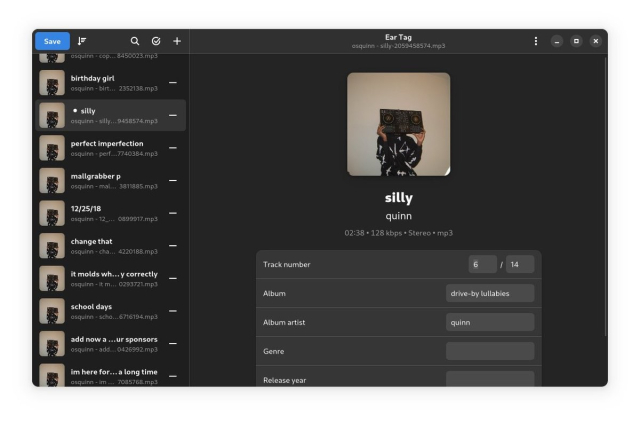This screenshot has height=422, width=640.
Task: Remove it molds wh...y correctly file
Action: click(173, 278)
